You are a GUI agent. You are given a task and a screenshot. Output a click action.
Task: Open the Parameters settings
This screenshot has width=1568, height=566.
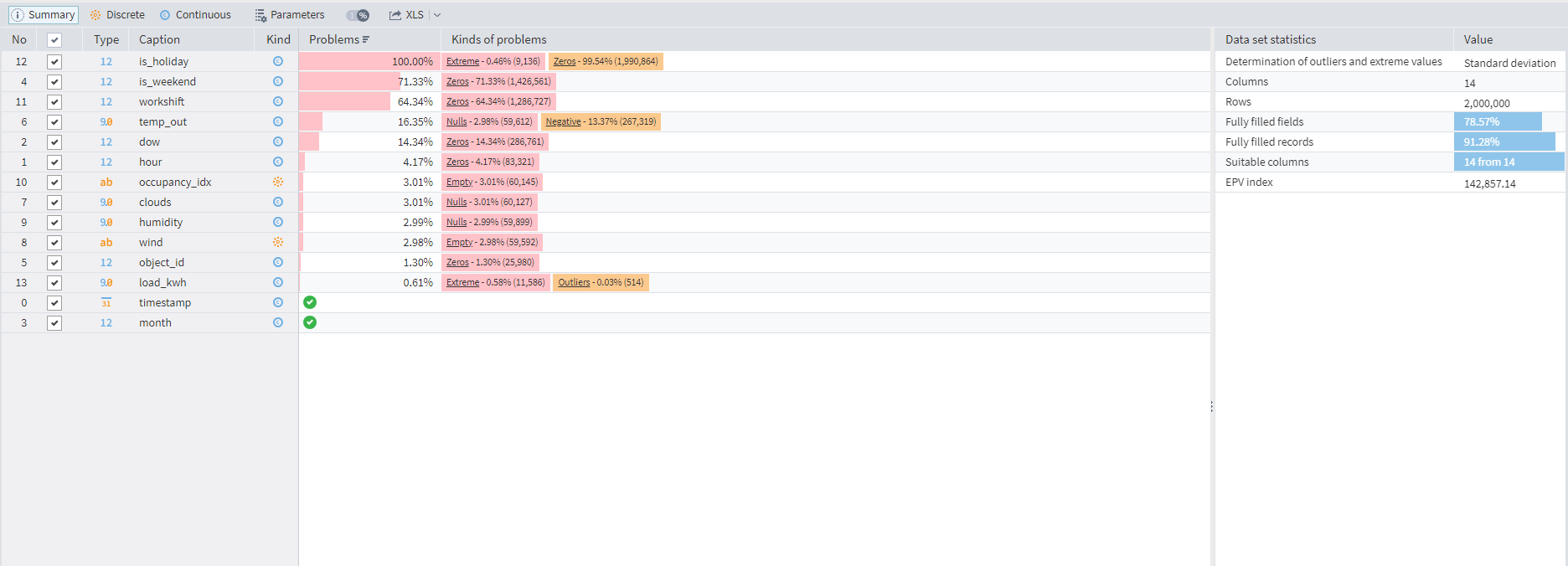point(289,15)
